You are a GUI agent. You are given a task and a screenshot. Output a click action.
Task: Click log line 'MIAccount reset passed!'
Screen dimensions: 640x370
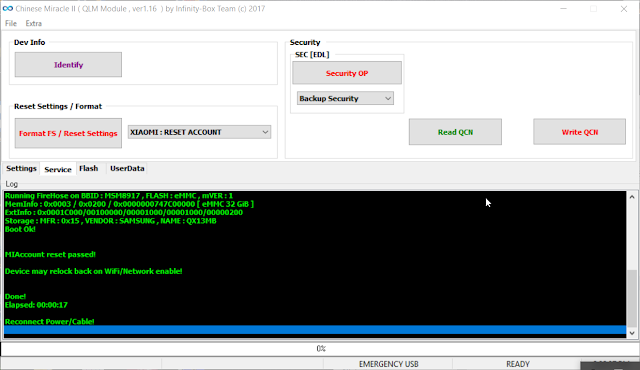point(50,255)
